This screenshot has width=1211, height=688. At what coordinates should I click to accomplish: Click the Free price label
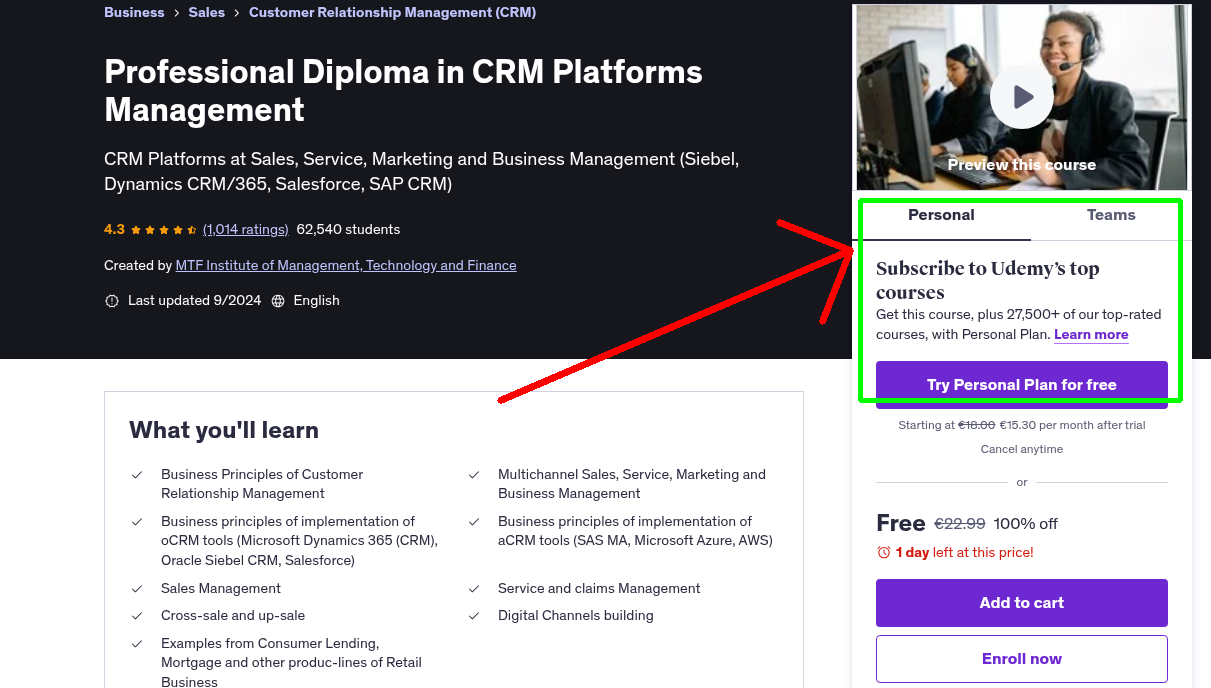coord(901,523)
